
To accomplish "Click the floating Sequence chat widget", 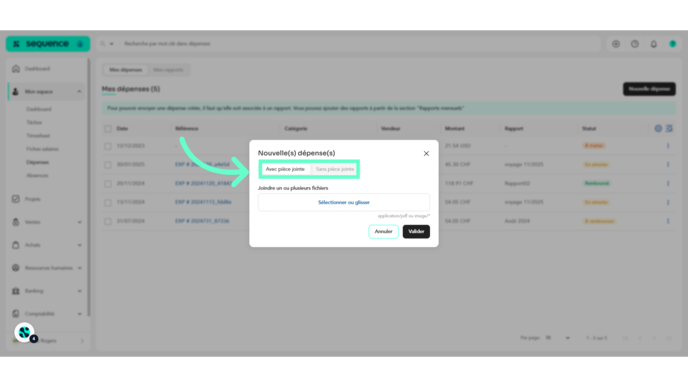I will [x=25, y=333].
